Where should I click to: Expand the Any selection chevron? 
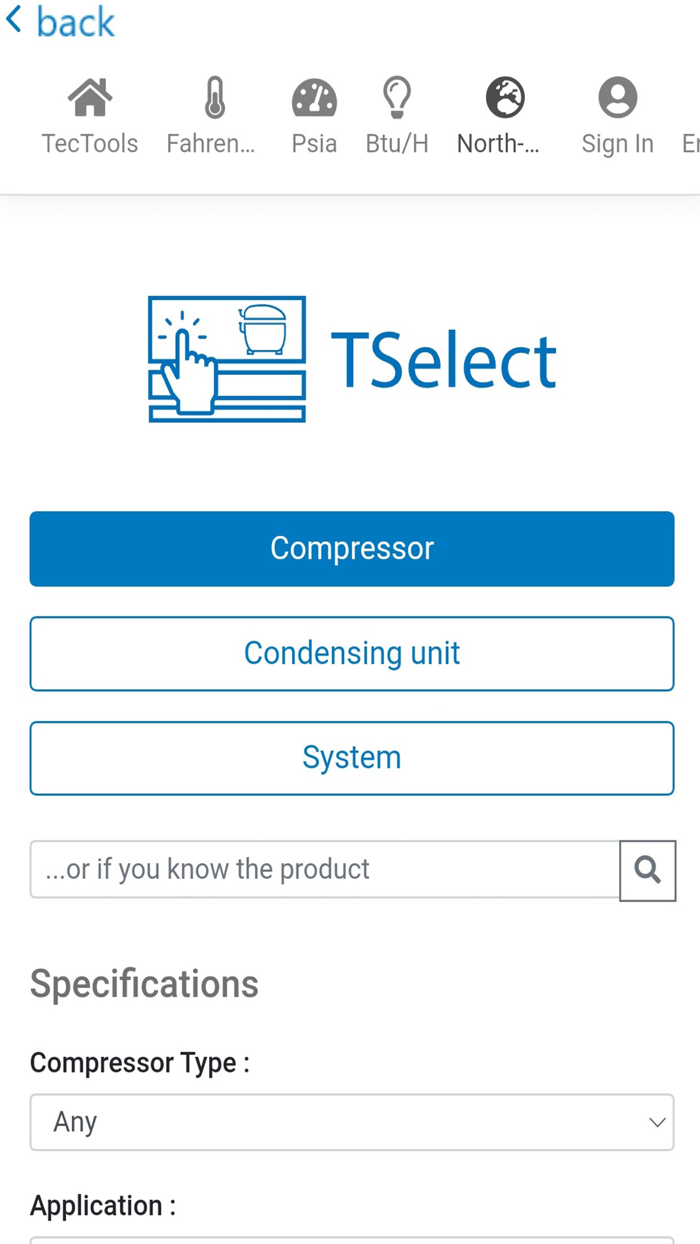pos(657,1122)
